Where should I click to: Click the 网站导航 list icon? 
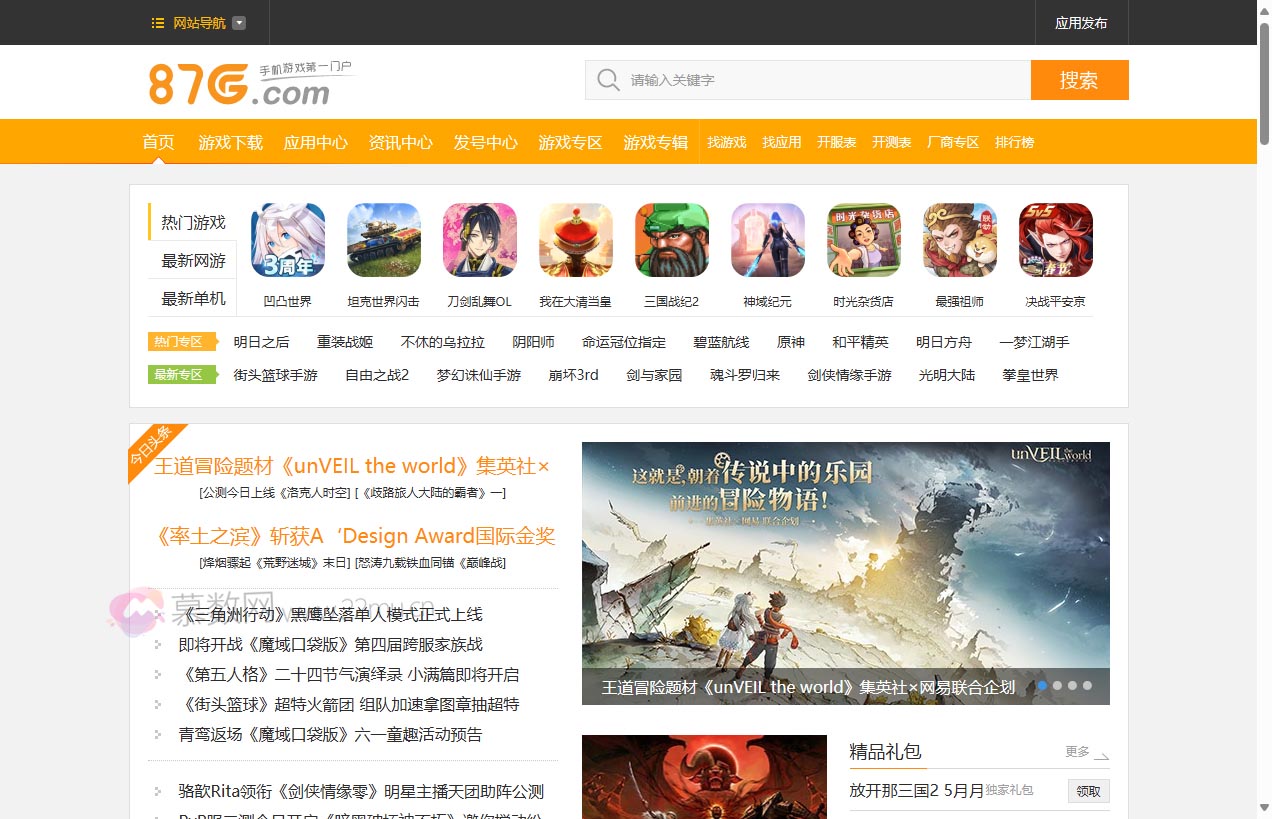156,22
